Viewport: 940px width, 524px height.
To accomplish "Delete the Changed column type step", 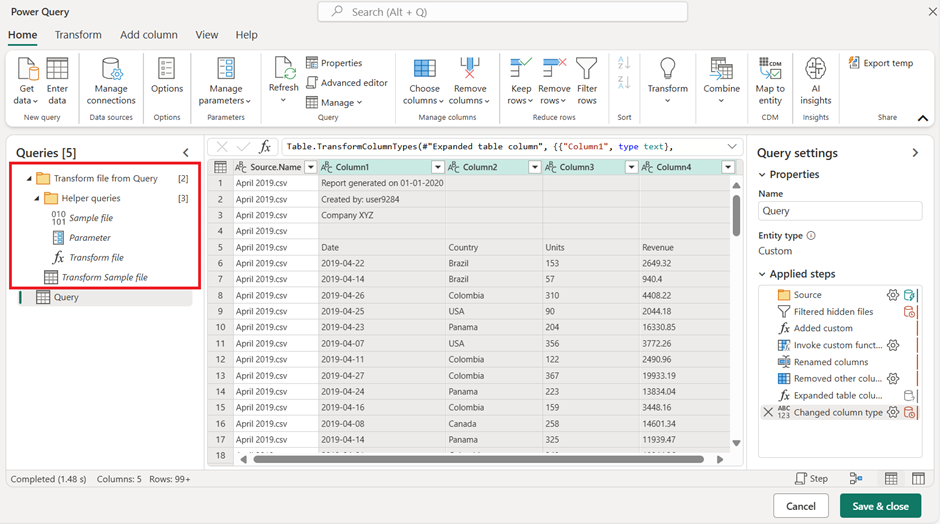I will pos(768,413).
